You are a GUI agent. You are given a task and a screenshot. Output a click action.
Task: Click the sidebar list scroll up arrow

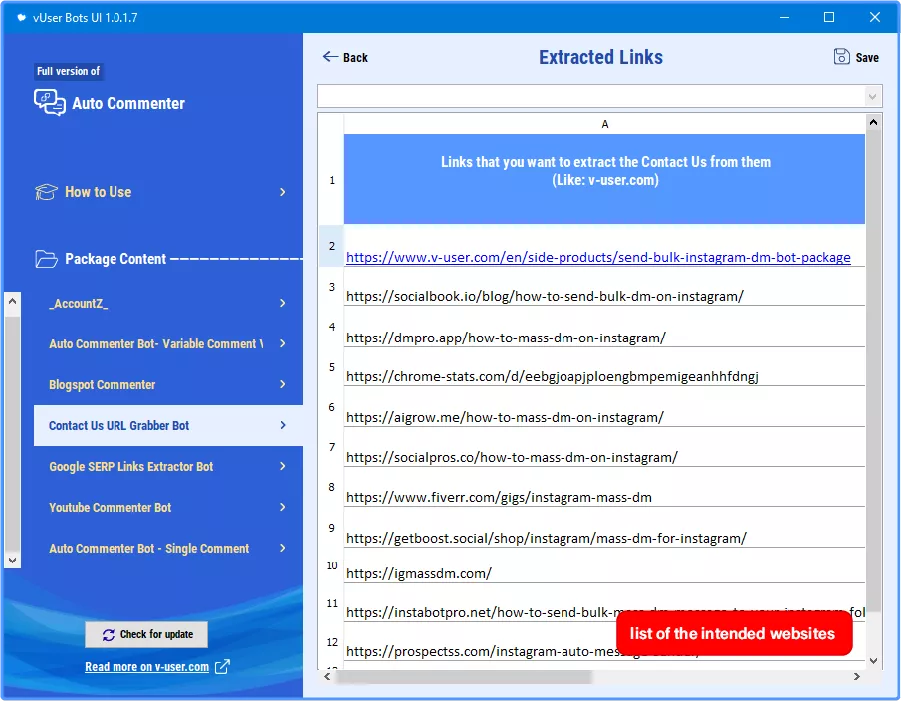[13, 301]
